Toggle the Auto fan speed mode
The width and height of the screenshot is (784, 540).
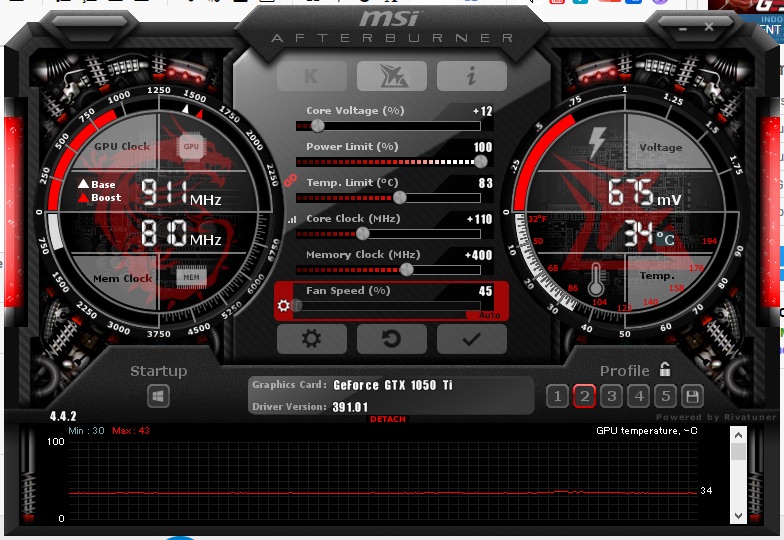coord(489,315)
